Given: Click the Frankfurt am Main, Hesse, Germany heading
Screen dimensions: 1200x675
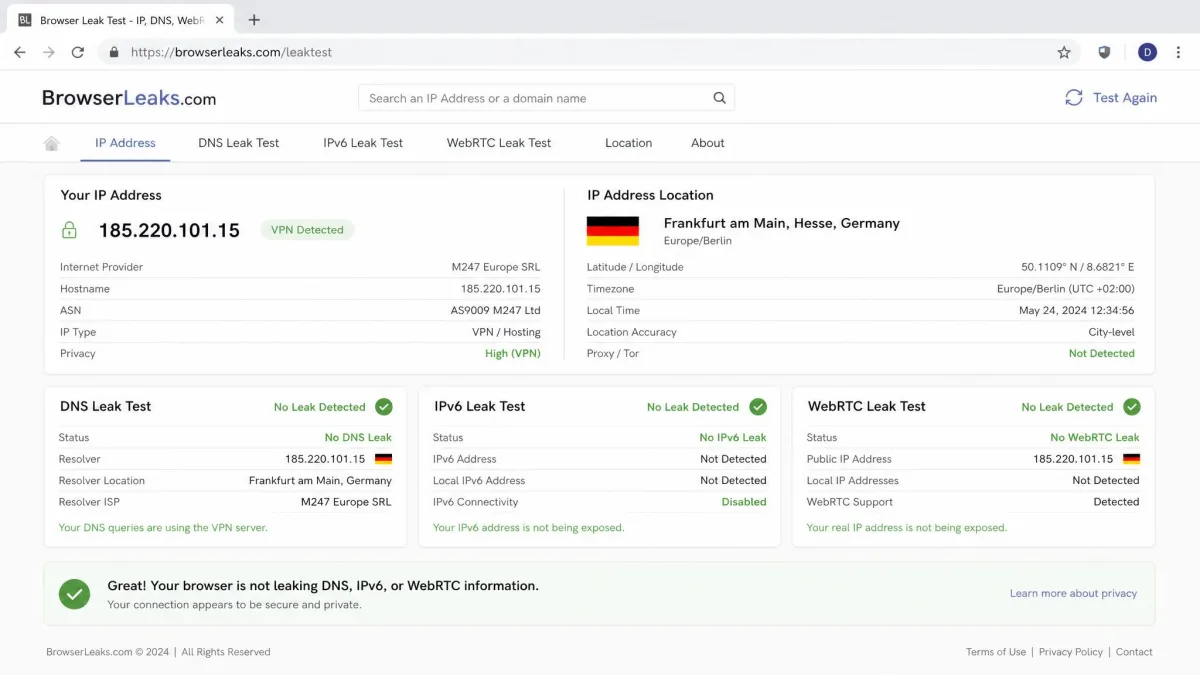Looking at the screenshot, I should tap(782, 223).
